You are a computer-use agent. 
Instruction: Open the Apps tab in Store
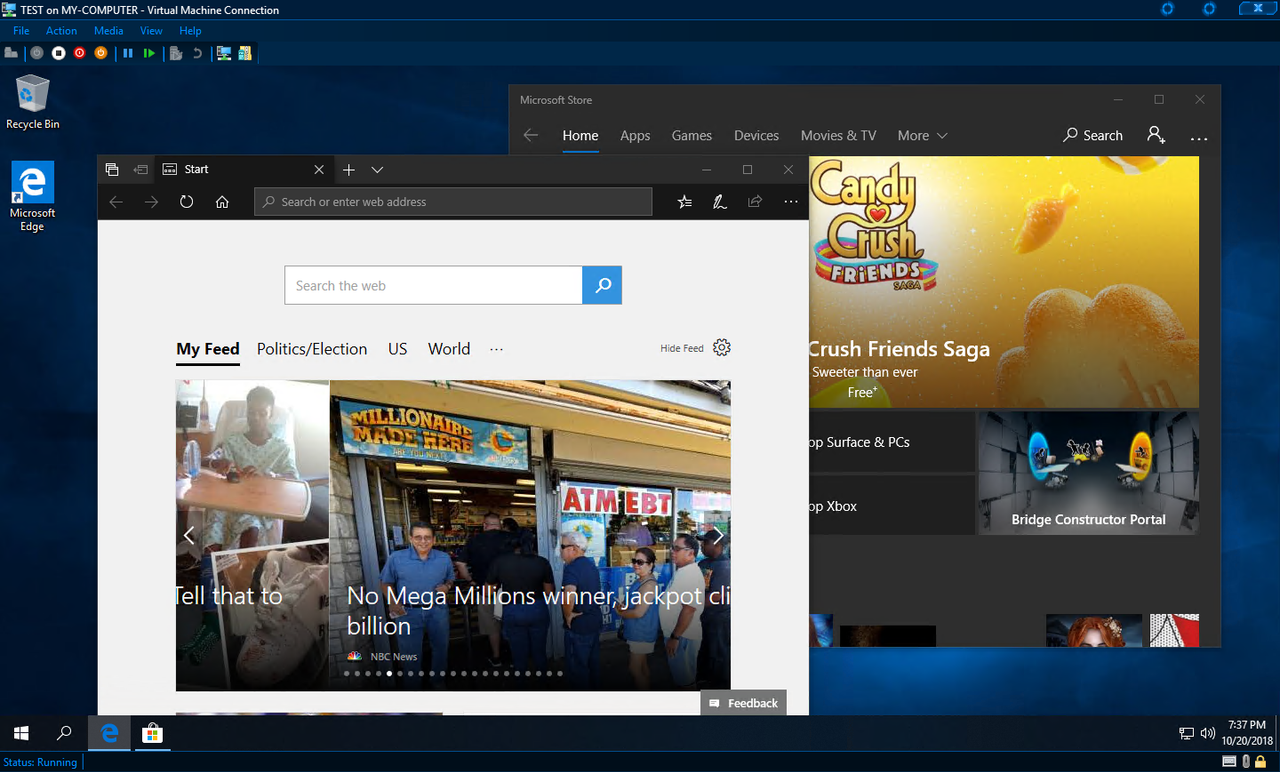click(x=635, y=136)
